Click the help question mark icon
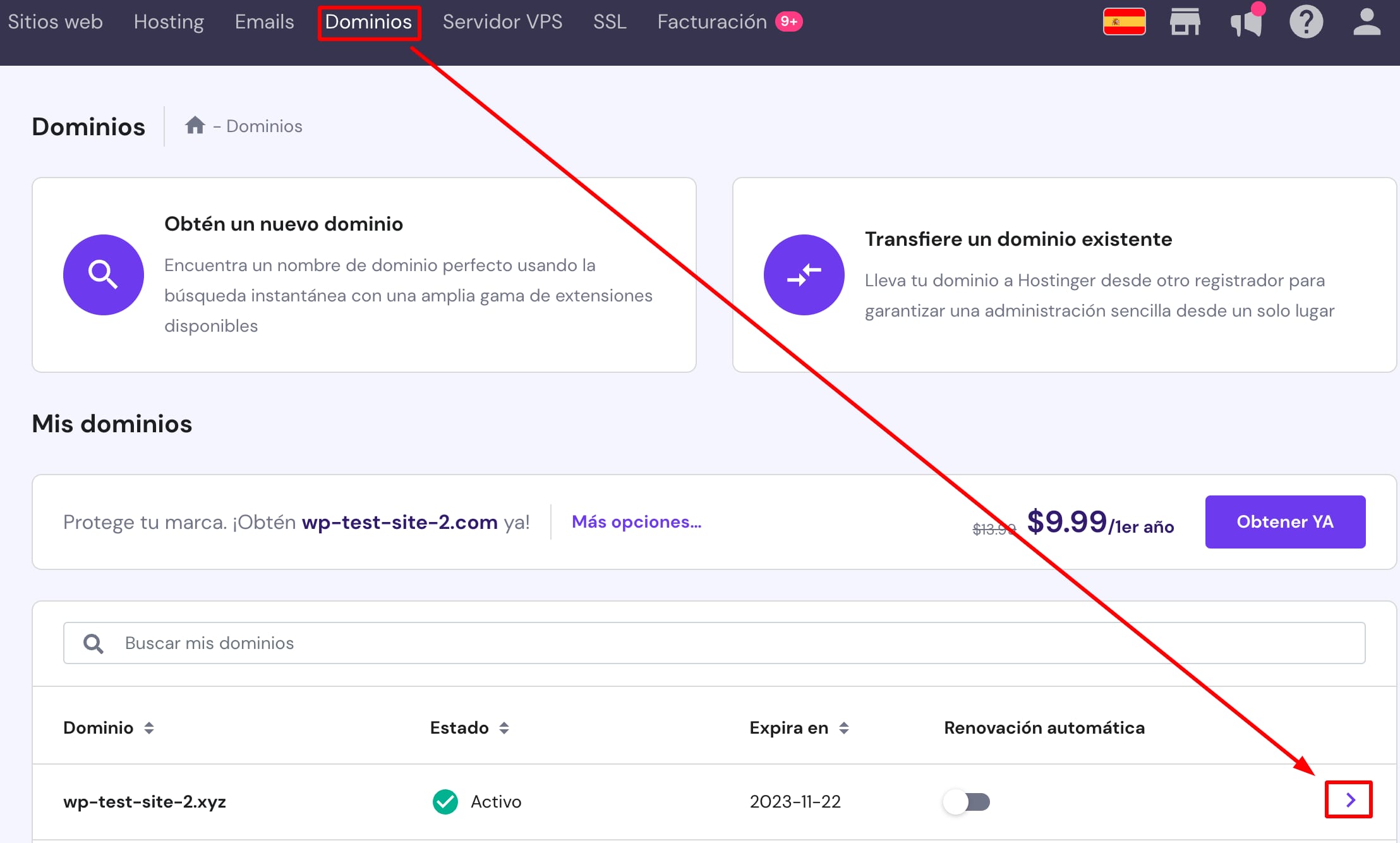This screenshot has height=843, width=1400. pyautogui.click(x=1306, y=22)
